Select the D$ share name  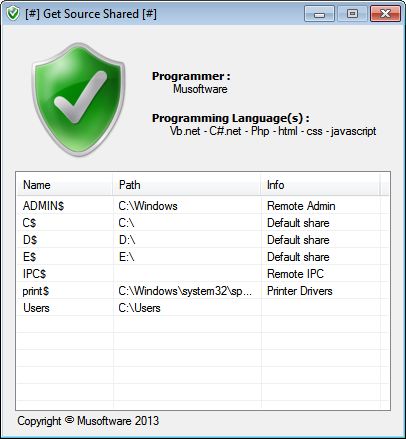tap(30, 240)
